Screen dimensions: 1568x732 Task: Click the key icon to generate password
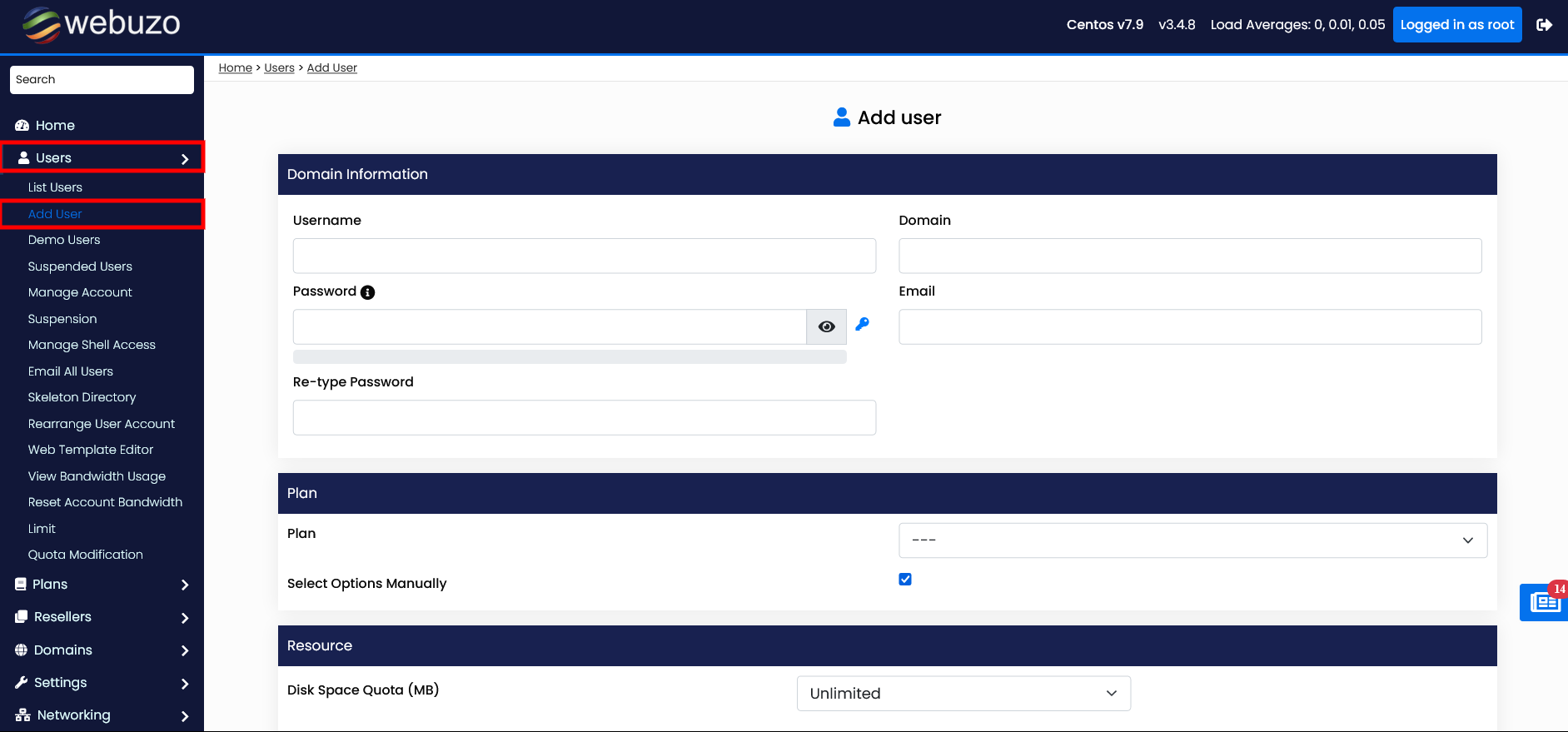[x=863, y=325]
